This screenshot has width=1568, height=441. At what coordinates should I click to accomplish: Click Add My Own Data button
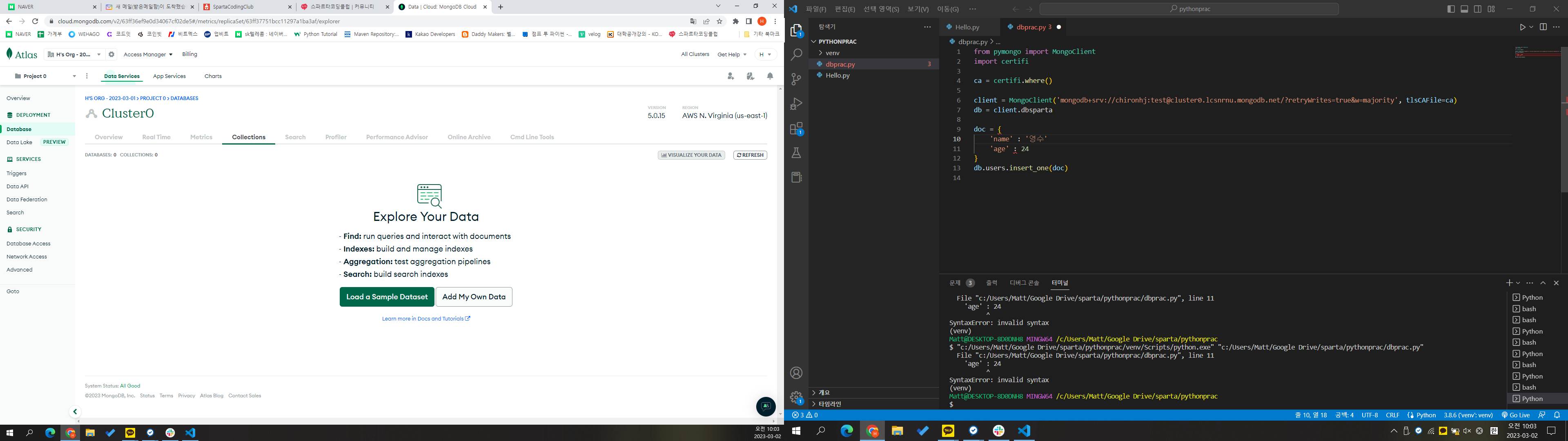[474, 296]
